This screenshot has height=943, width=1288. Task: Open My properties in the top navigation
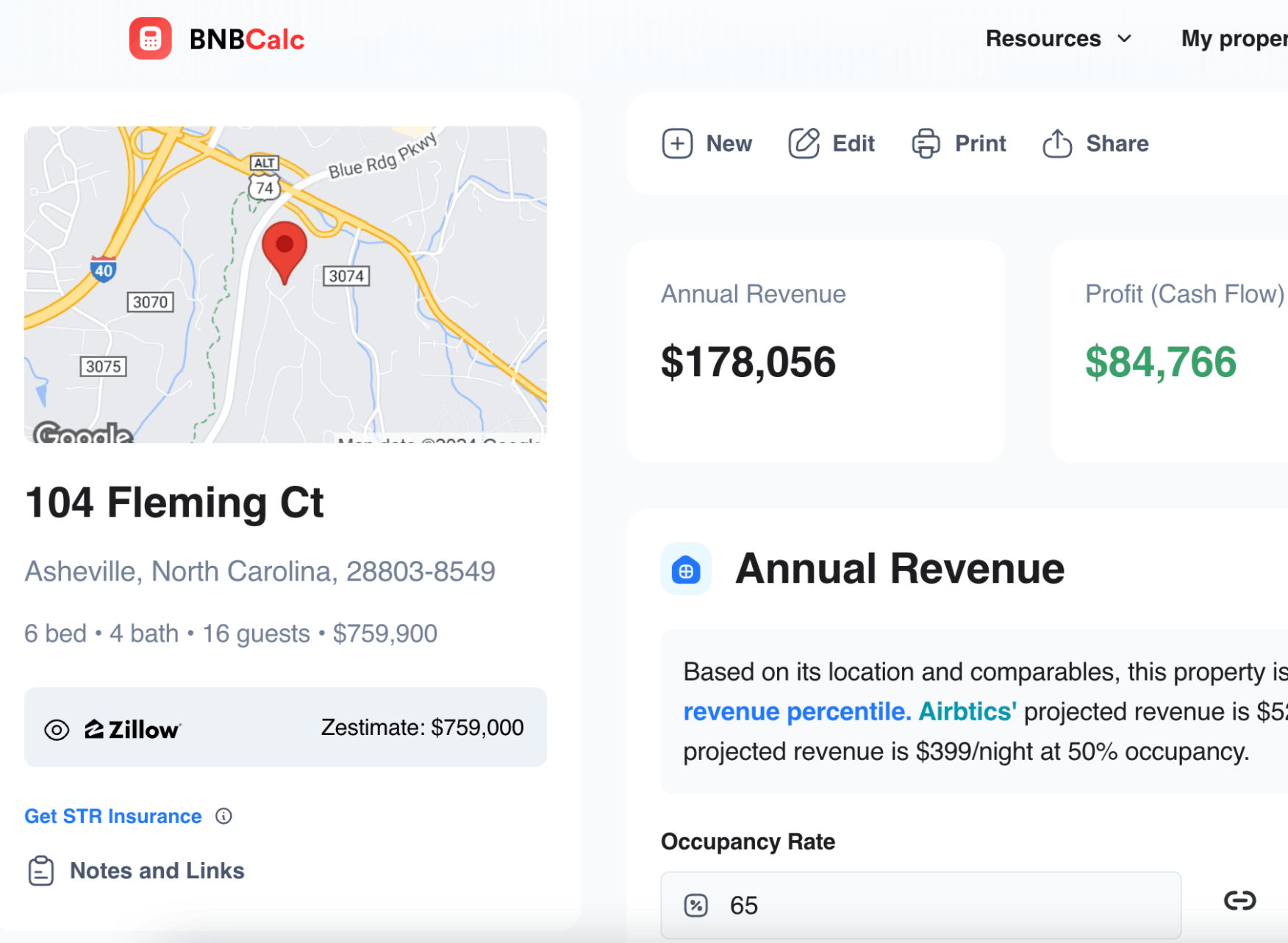pyautogui.click(x=1234, y=38)
